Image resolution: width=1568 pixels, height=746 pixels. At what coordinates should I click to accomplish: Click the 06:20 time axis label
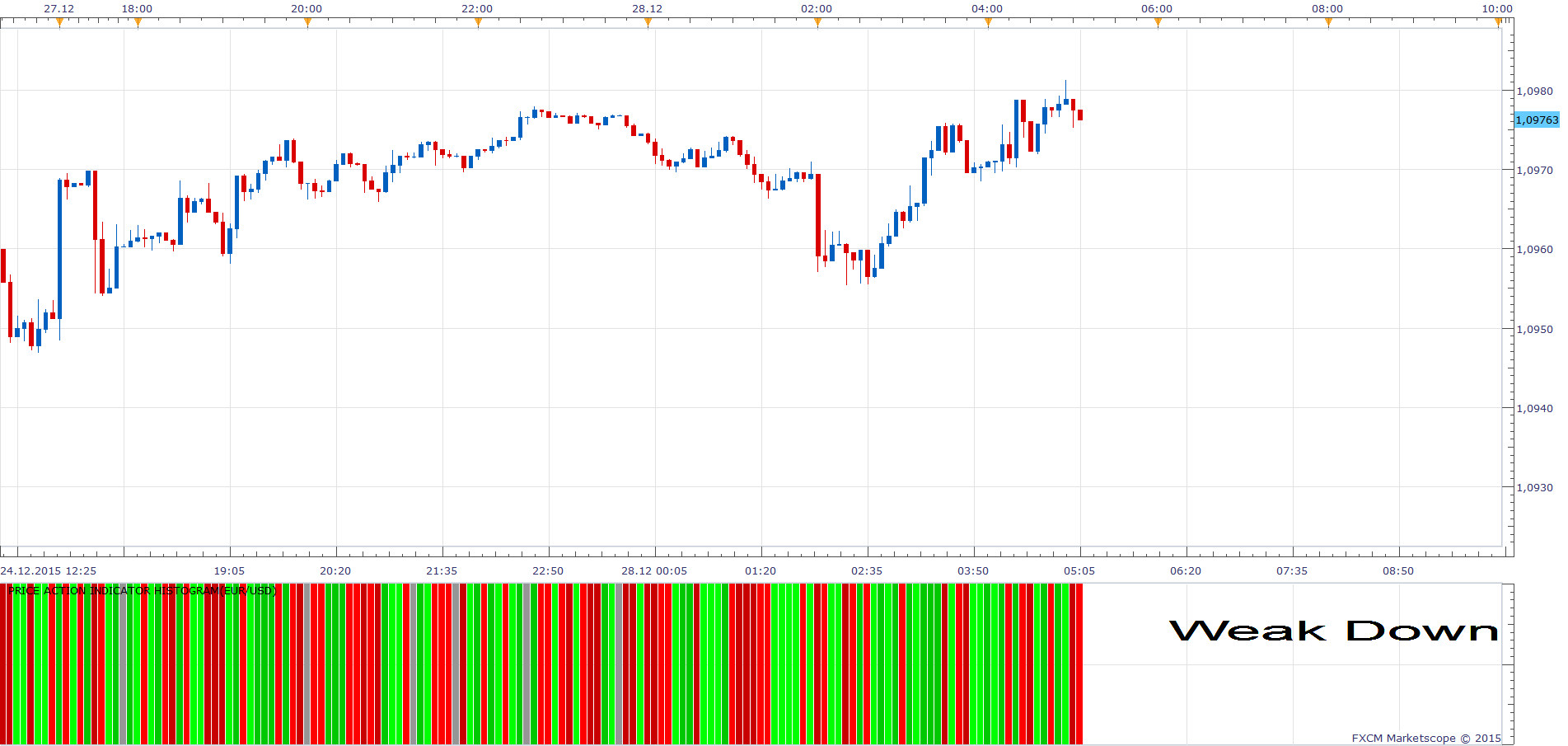pyautogui.click(x=1186, y=570)
